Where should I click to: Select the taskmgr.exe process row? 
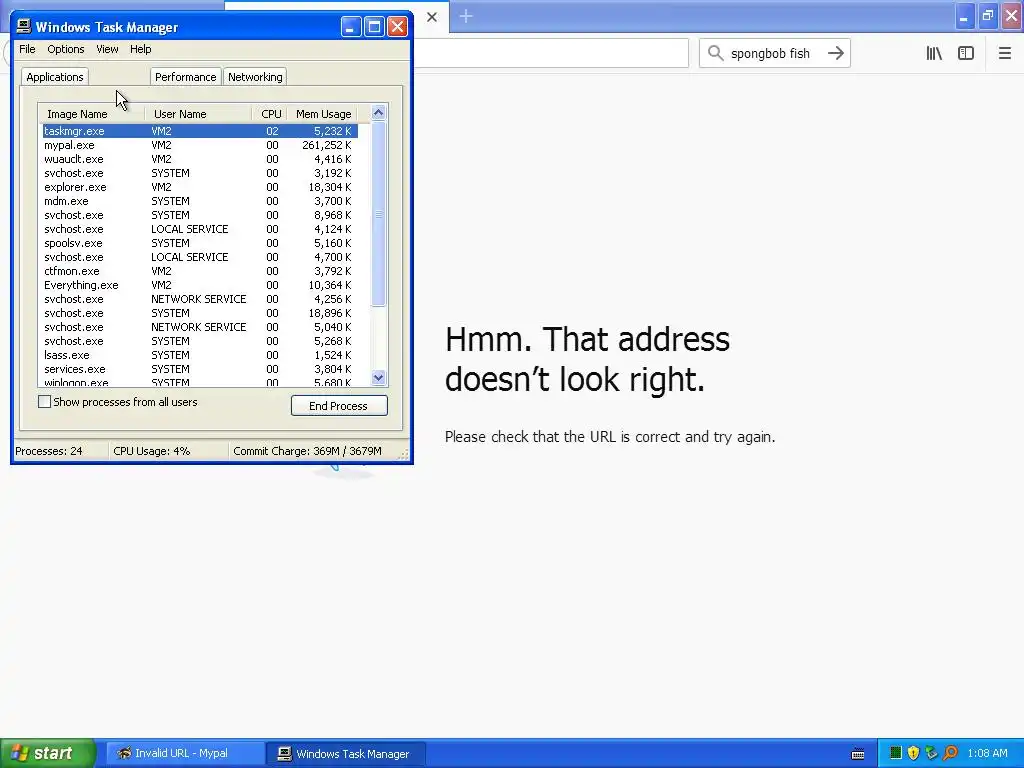[x=200, y=131]
